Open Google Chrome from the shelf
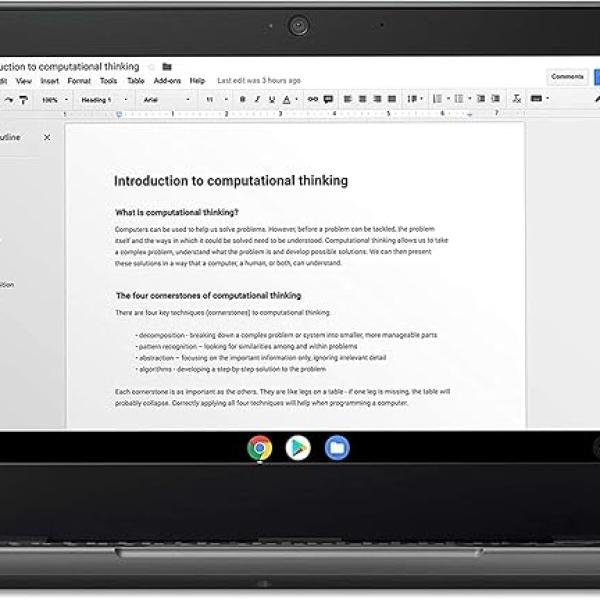This screenshot has width=600, height=600. pos(259,448)
